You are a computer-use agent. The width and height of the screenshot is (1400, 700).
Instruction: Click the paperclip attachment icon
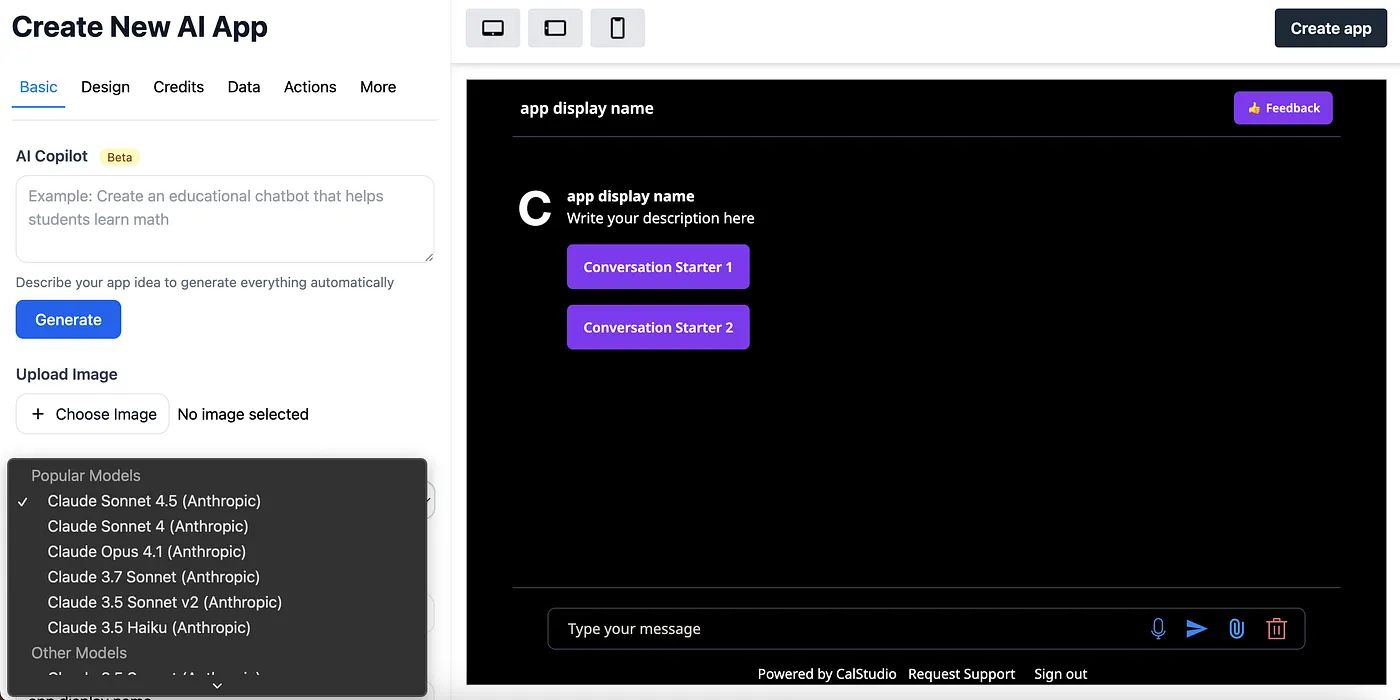pyautogui.click(x=1237, y=629)
